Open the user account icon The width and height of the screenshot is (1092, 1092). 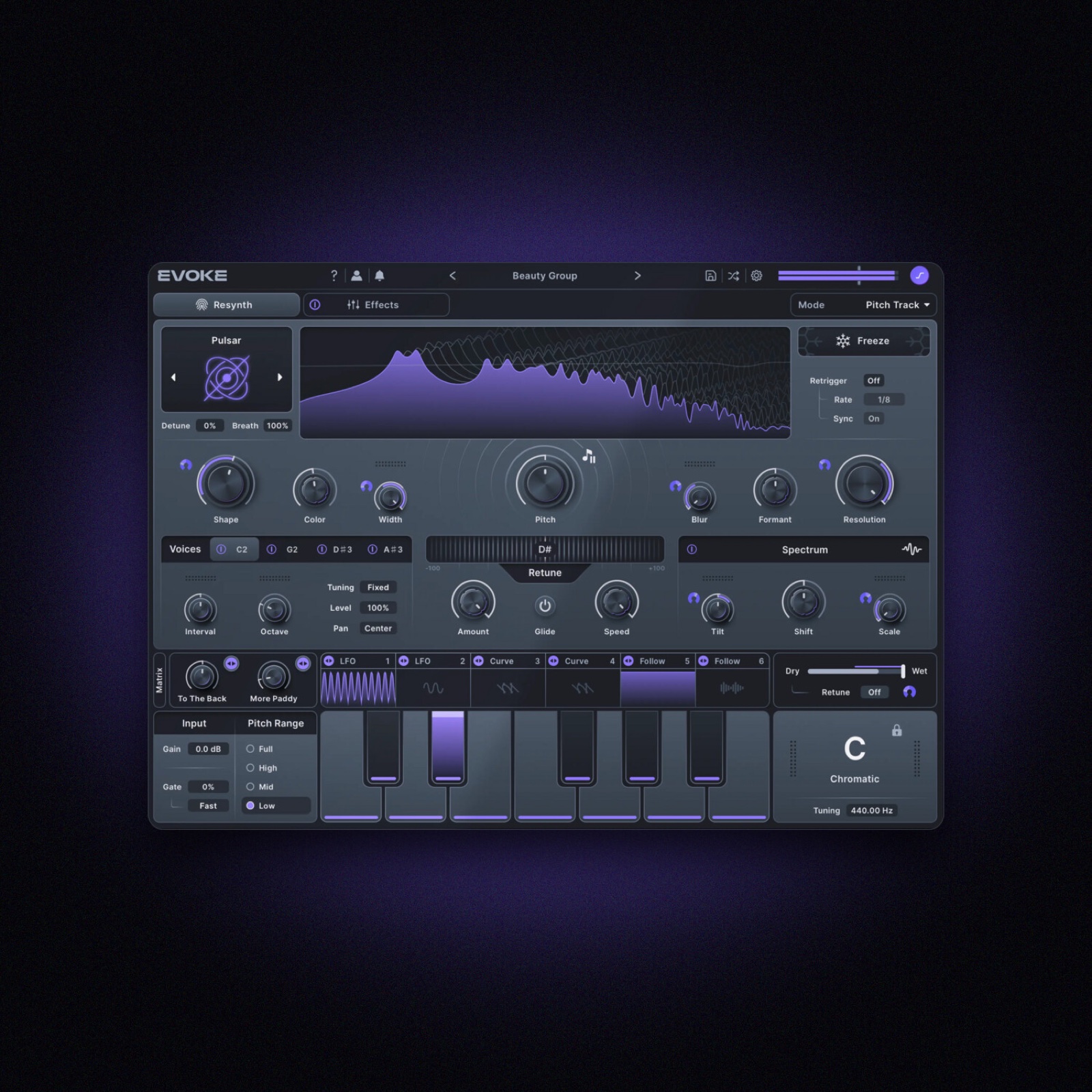356,276
